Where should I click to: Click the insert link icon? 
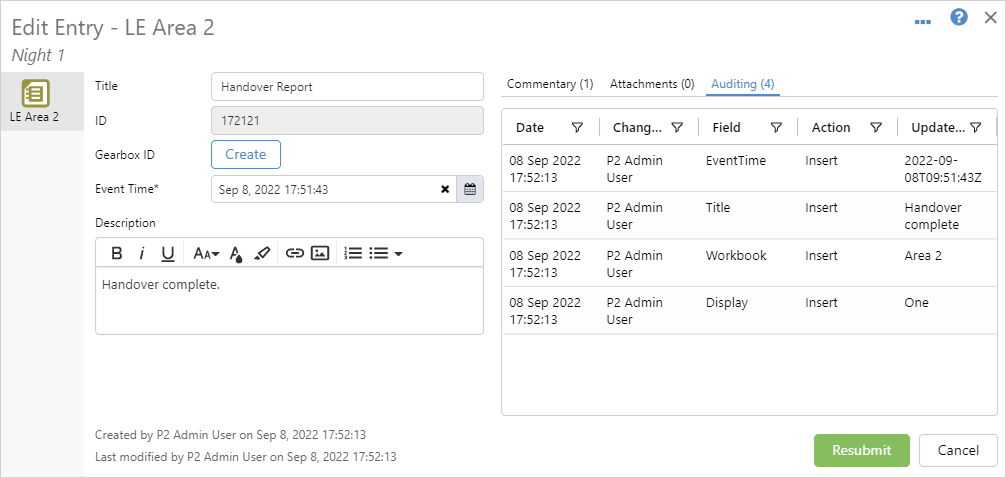coord(294,254)
